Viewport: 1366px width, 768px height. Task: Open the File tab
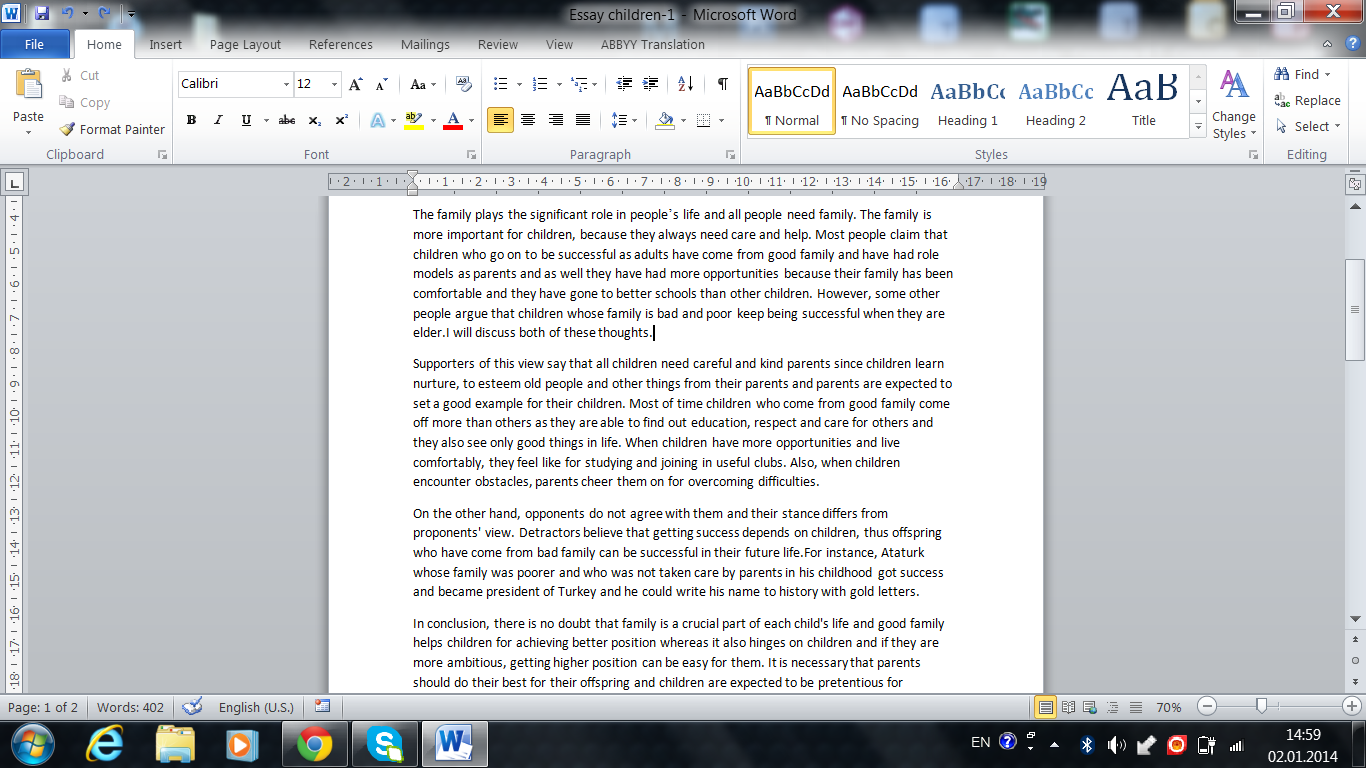pos(34,44)
